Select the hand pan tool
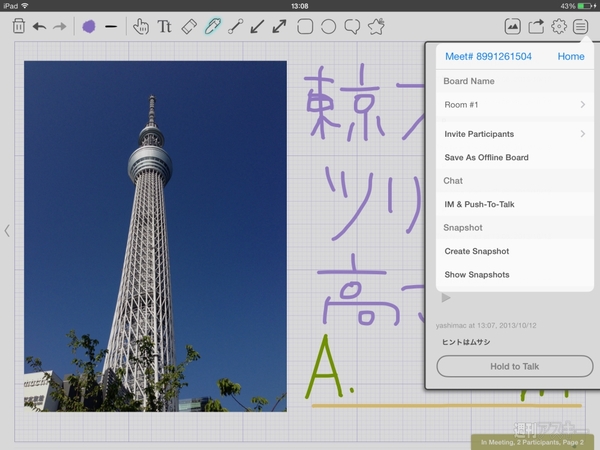 pyautogui.click(x=140, y=26)
